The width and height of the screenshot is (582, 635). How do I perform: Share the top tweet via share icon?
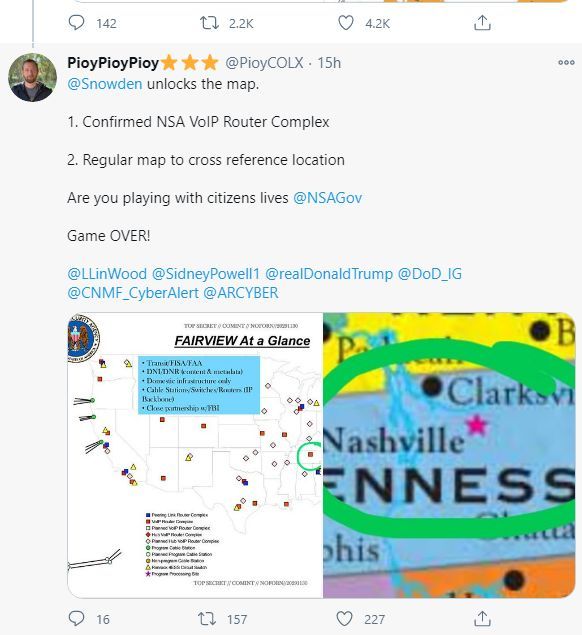482,23
